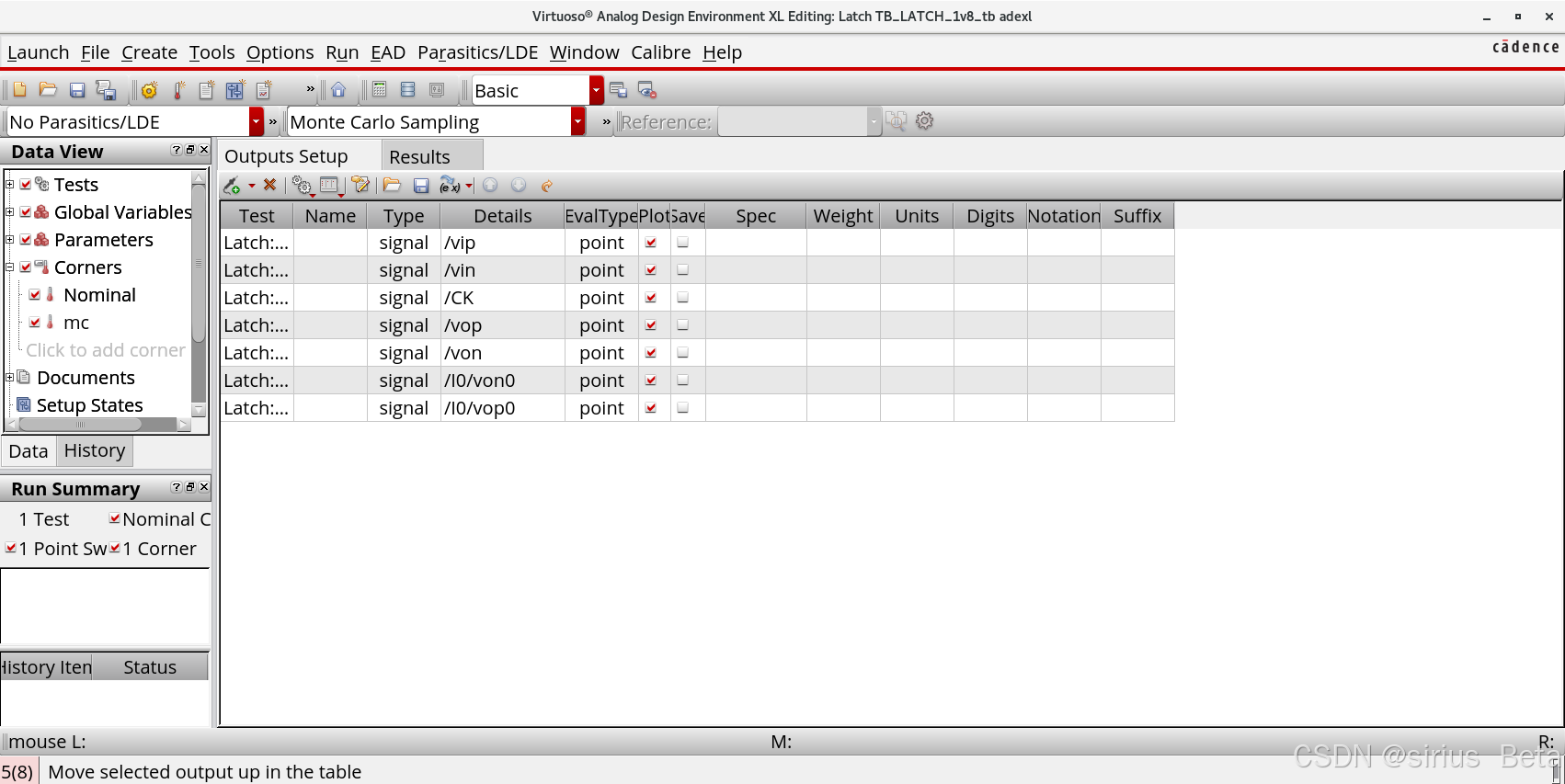Viewport: 1565px width, 784px height.
Task: Toggle the Nominal corner checkbox
Action: point(35,295)
